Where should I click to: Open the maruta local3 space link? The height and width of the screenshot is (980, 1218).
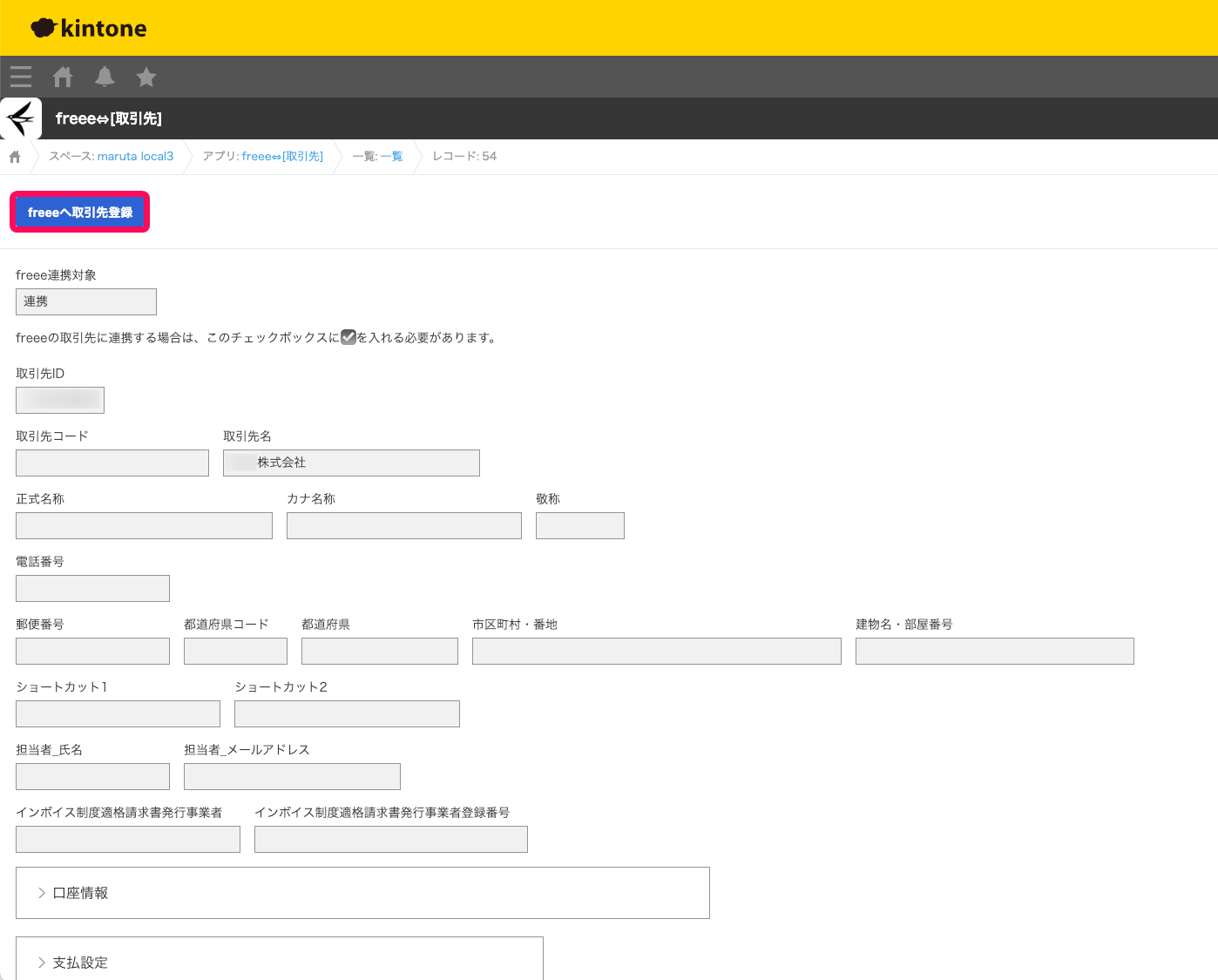pos(135,156)
